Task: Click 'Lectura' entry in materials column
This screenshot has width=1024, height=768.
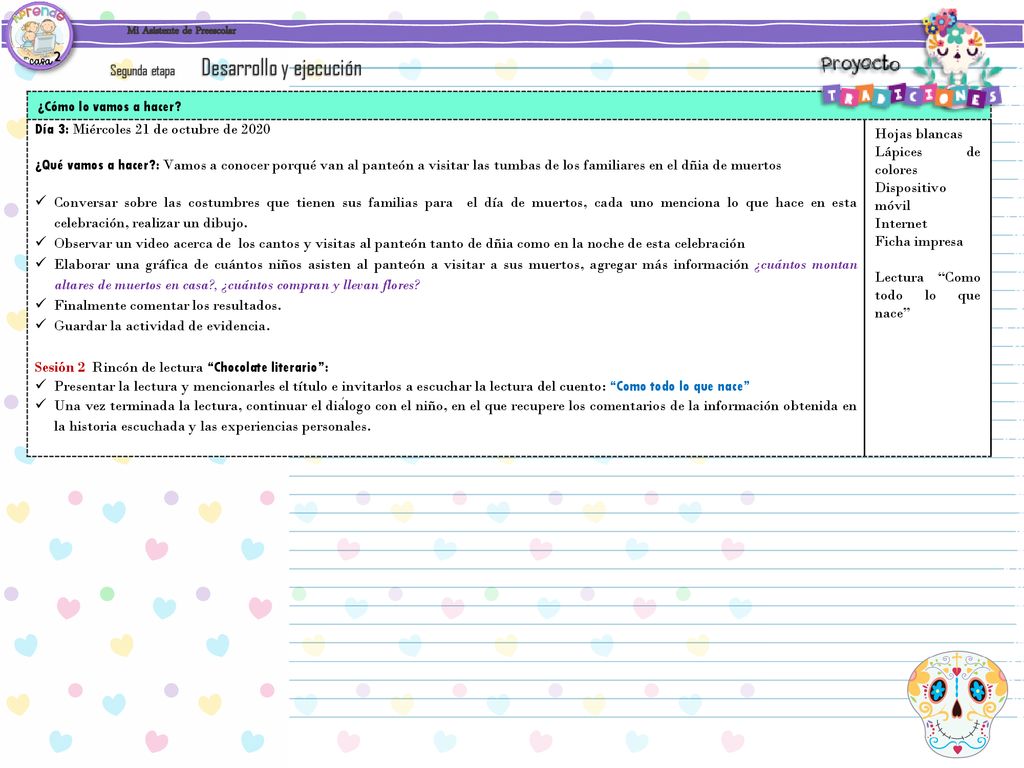Action: pyautogui.click(x=927, y=295)
